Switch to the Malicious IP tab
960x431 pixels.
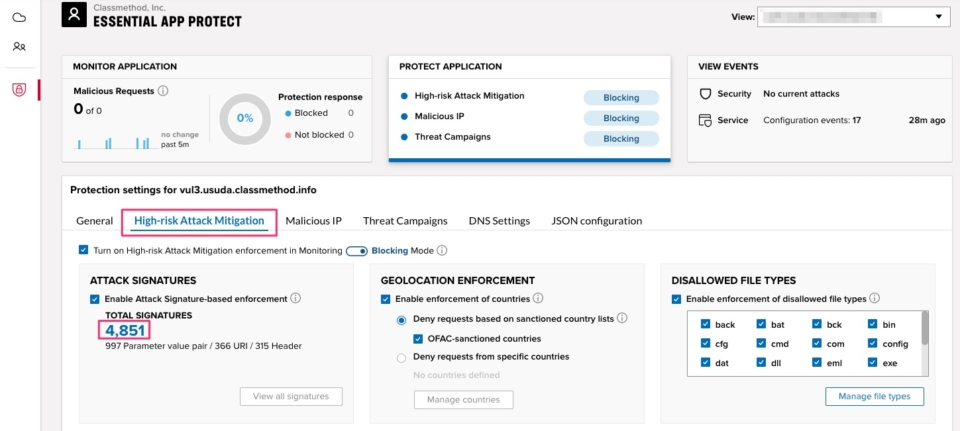[x=313, y=221]
